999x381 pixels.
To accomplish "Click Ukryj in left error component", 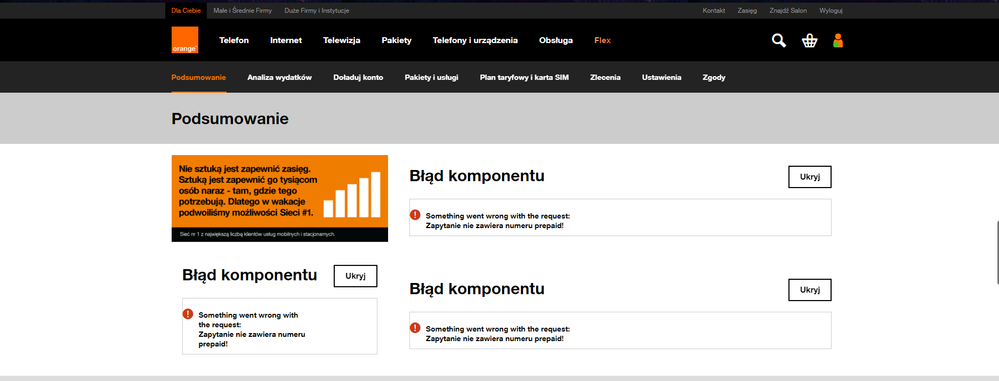I will pos(356,276).
